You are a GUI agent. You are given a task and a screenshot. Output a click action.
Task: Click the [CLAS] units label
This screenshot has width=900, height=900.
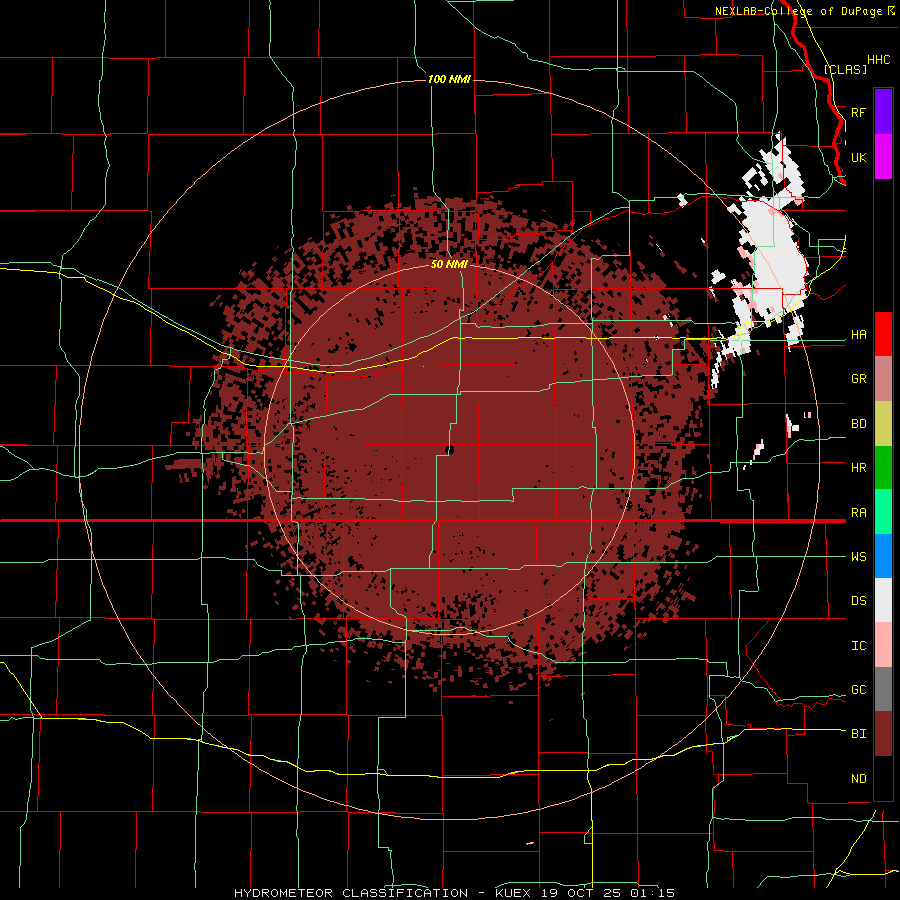pyautogui.click(x=845, y=69)
